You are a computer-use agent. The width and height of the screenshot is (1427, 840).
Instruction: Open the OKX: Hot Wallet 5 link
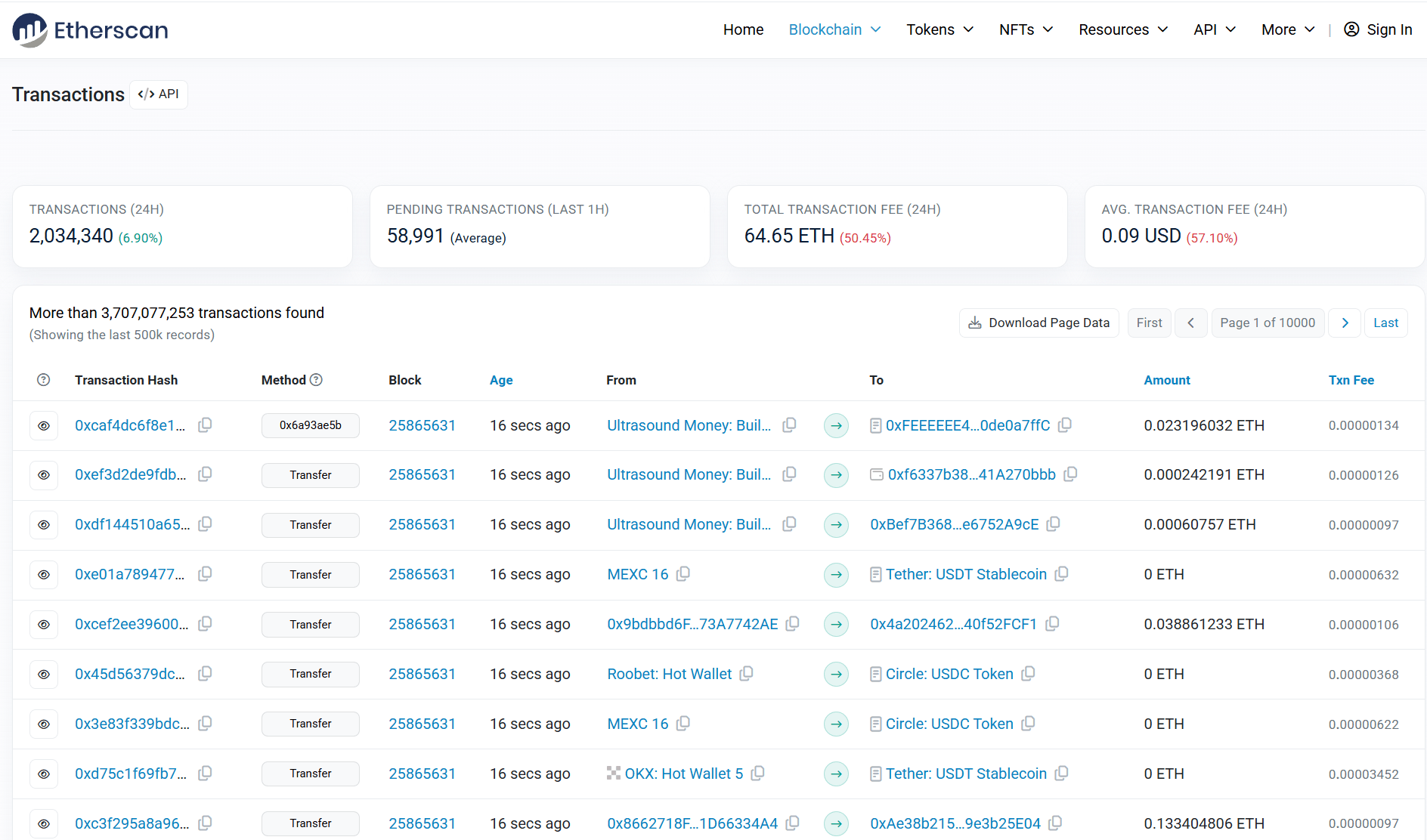click(684, 774)
